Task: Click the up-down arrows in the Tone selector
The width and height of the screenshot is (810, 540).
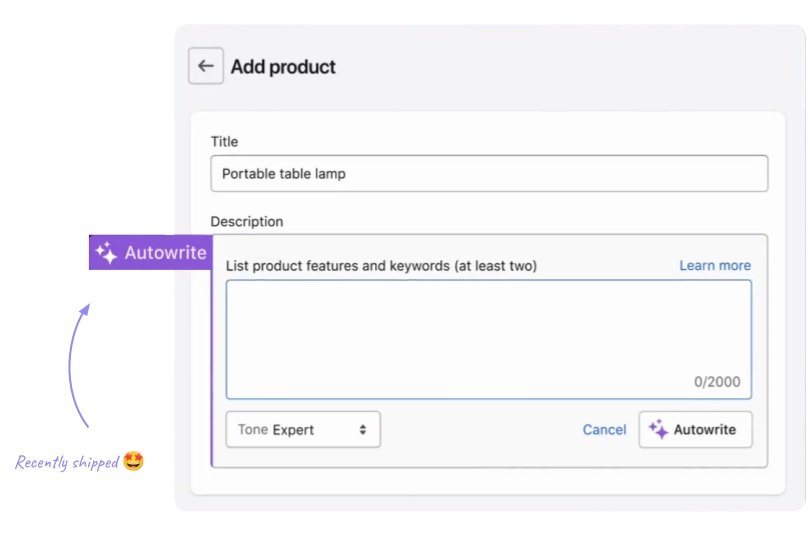Action: pos(362,430)
